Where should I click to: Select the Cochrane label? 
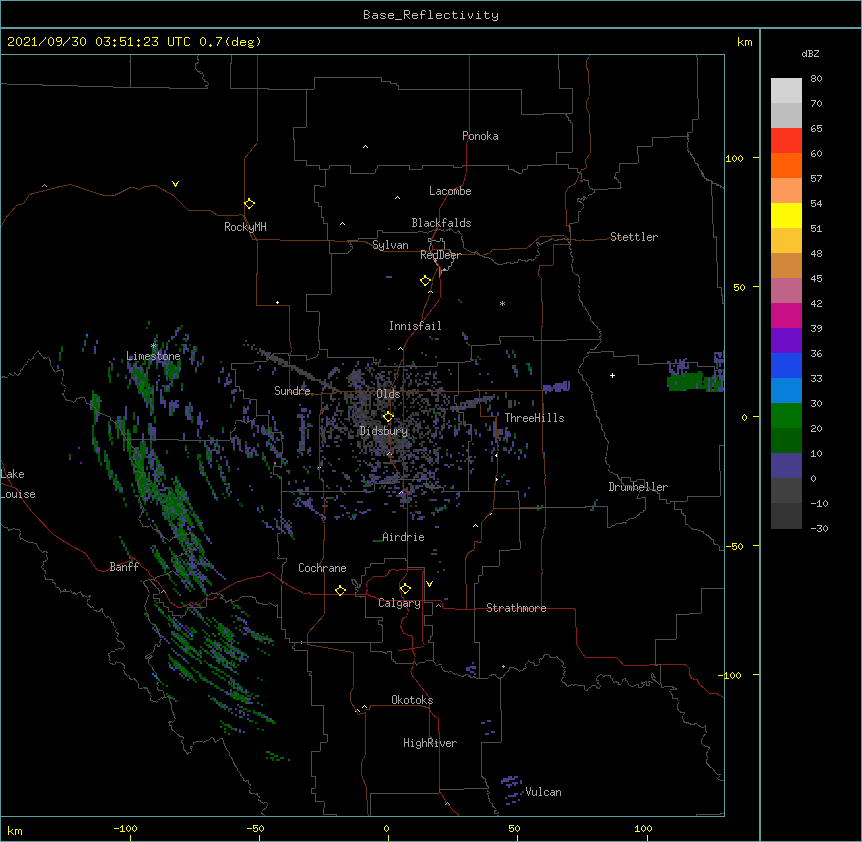tap(322, 568)
